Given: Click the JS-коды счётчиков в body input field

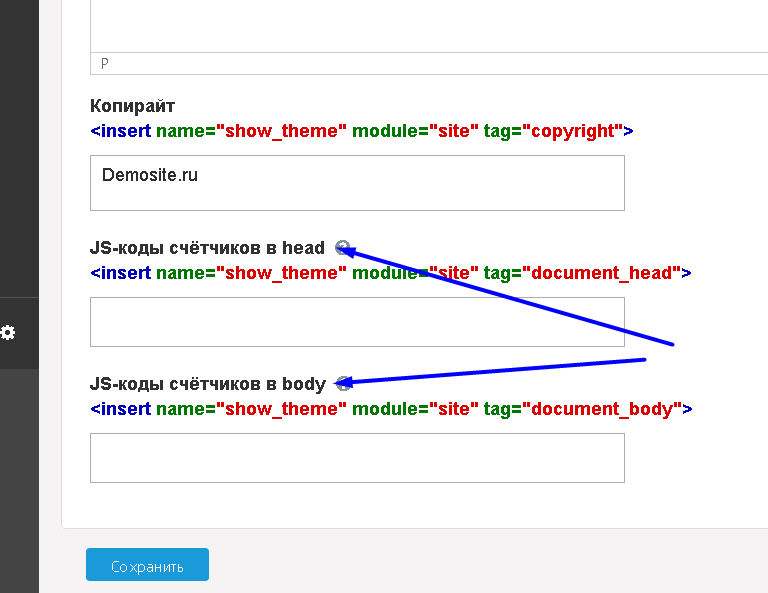Looking at the screenshot, I should coord(357,458).
